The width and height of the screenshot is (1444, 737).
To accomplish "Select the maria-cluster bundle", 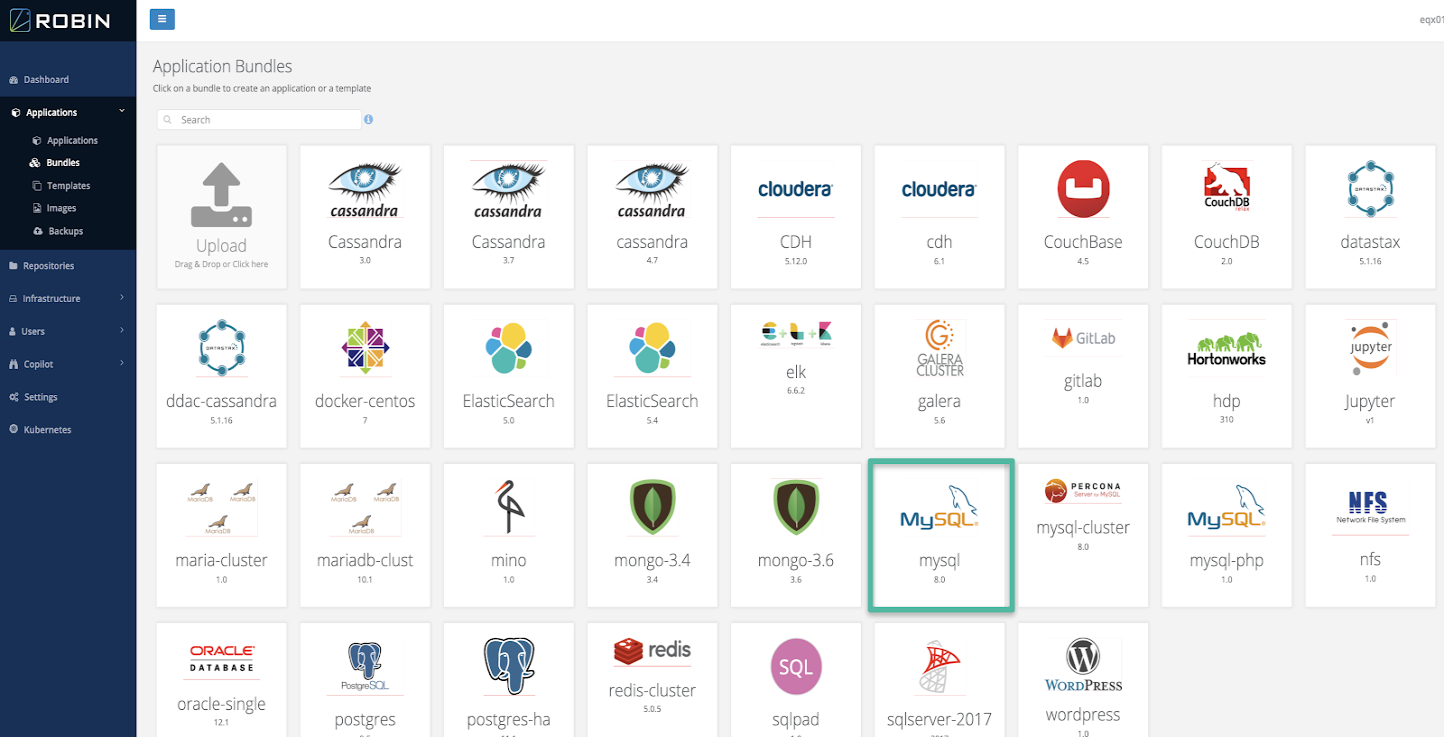I will point(222,535).
